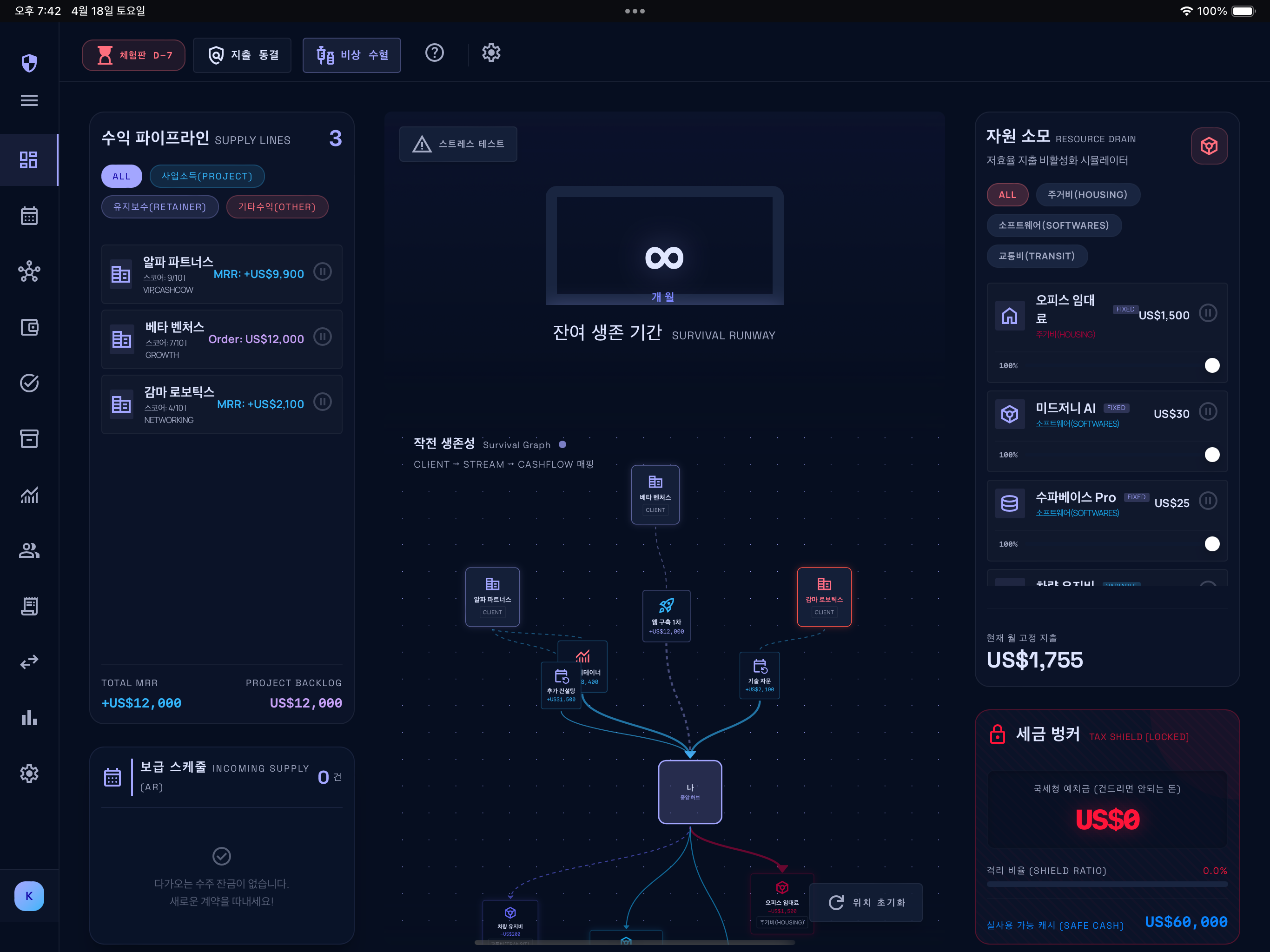Select the dashboard grid icon in sidebar
This screenshot has width=1270, height=952.
click(x=29, y=159)
